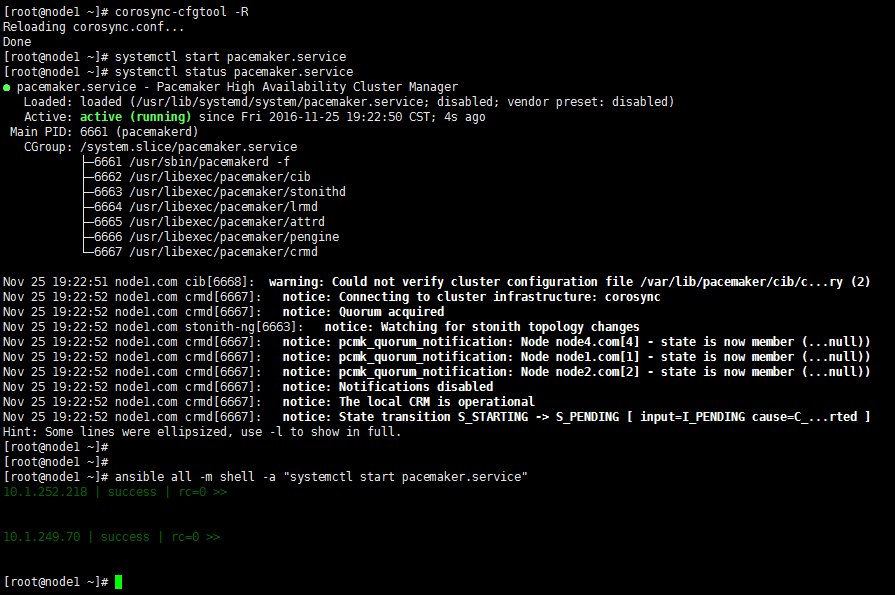Screen dimensions: 895x595
Task: Click the Hint line about ellipsized lines
Action: pyautogui.click(x=202, y=432)
